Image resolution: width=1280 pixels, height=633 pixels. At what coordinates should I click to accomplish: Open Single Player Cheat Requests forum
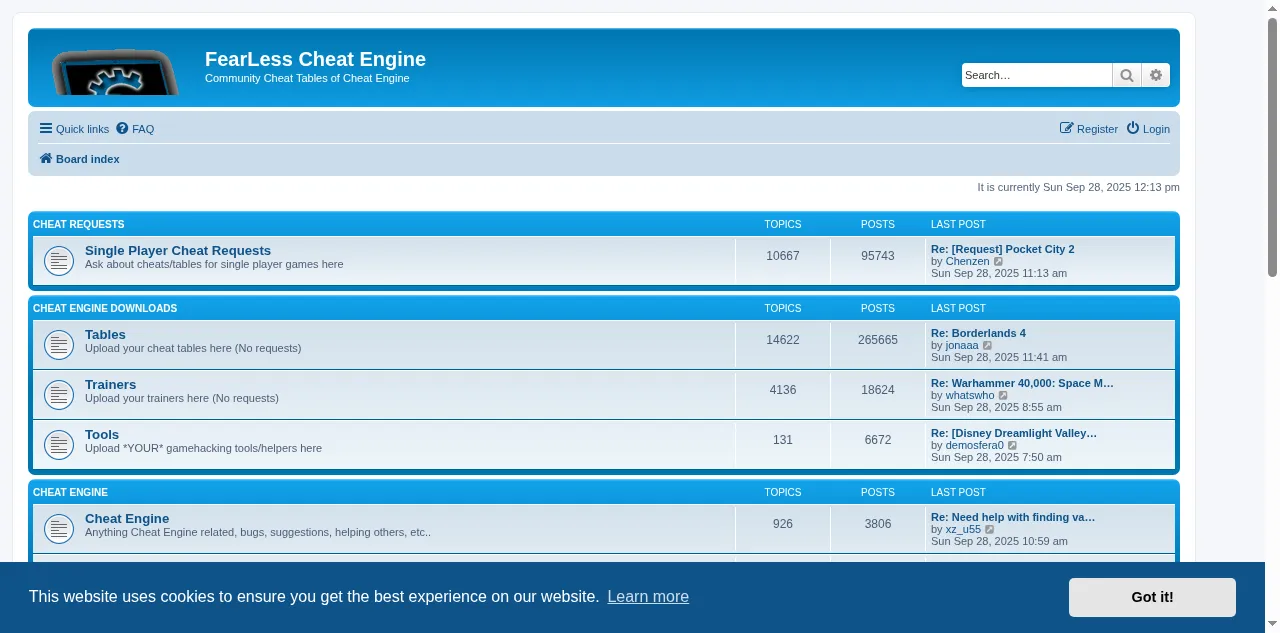coord(178,251)
